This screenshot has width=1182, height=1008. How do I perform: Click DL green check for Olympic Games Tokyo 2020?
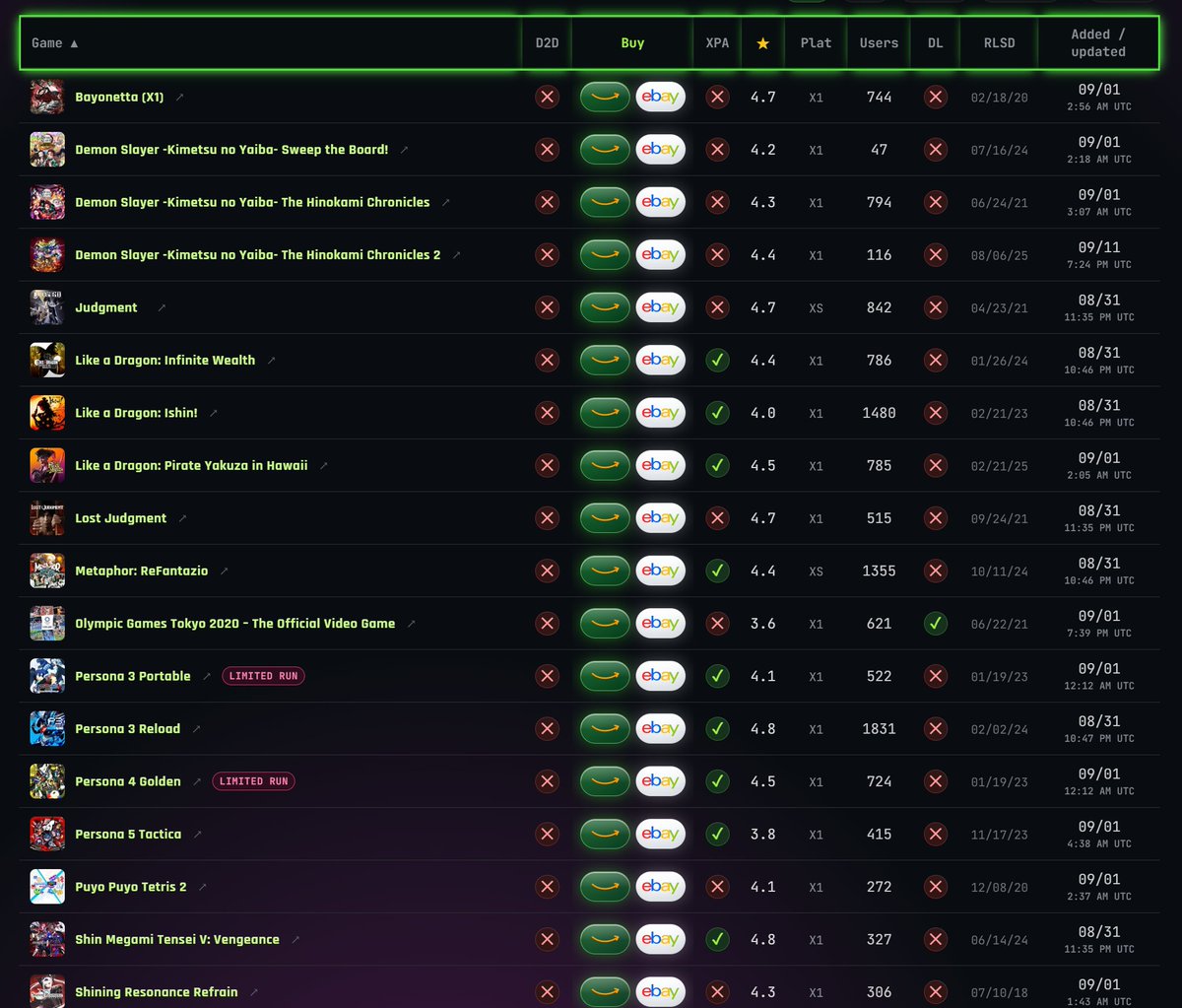(936, 624)
